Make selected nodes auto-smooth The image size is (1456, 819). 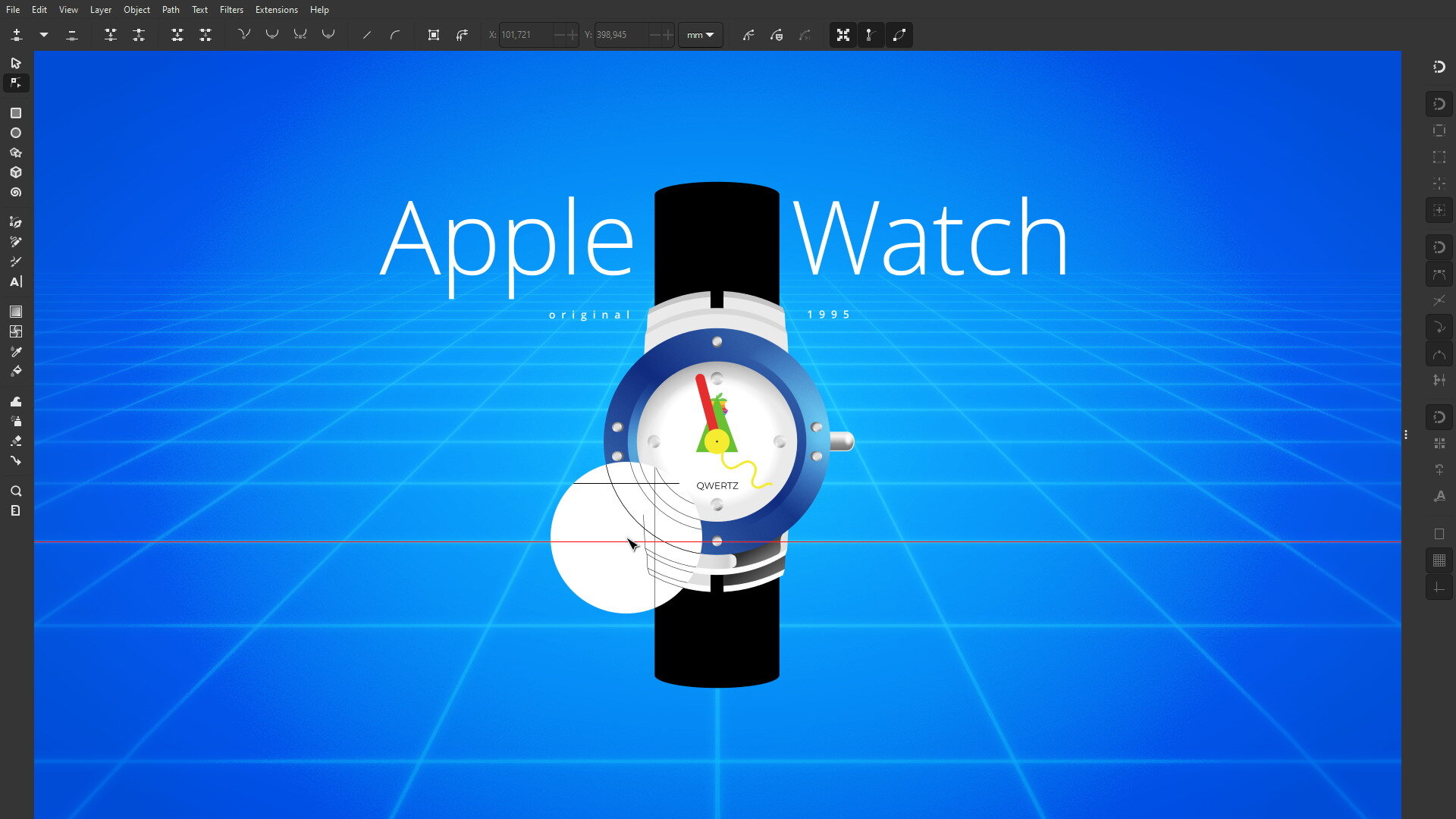coord(328,35)
